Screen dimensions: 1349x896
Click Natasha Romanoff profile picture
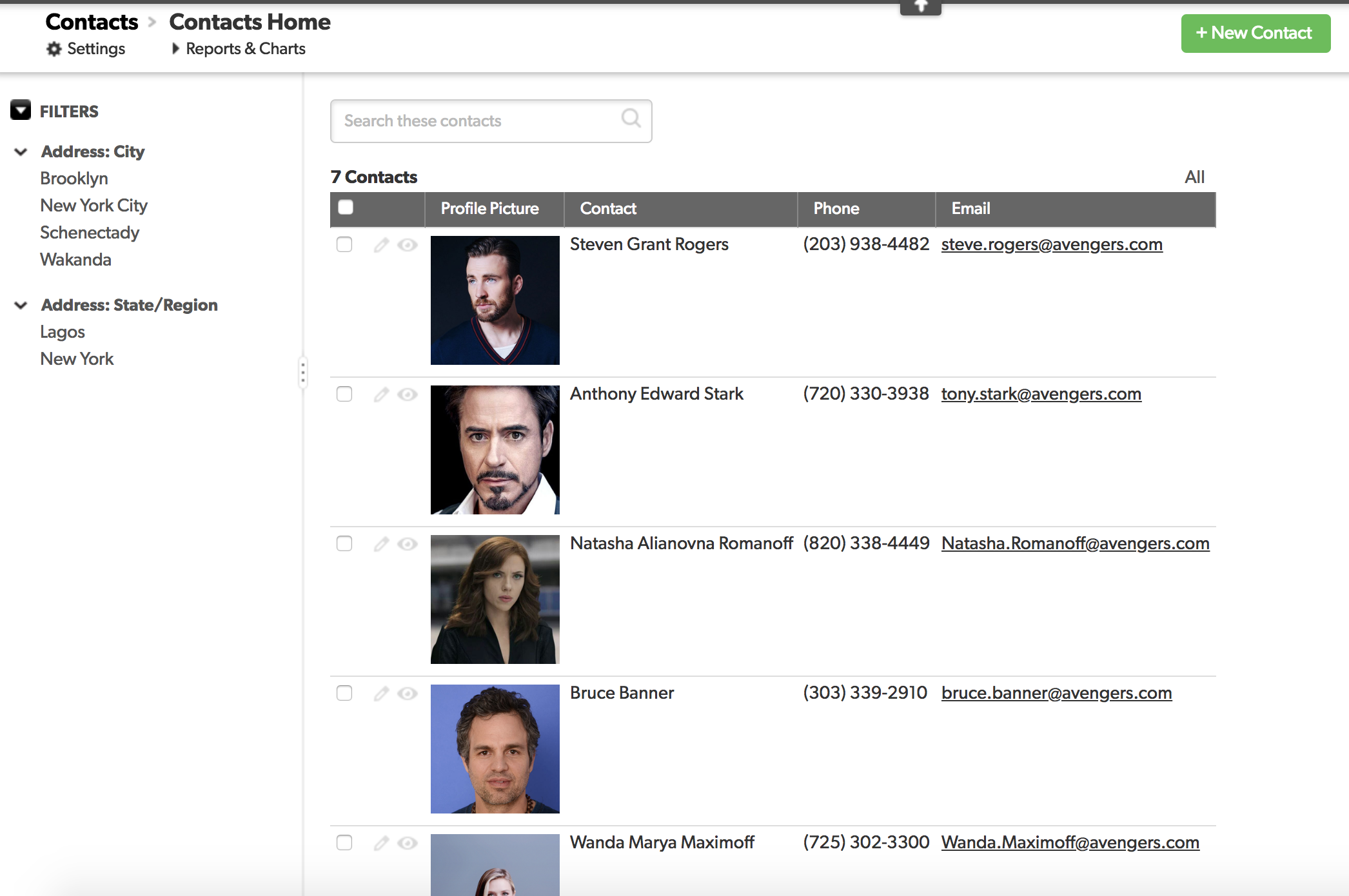click(495, 599)
